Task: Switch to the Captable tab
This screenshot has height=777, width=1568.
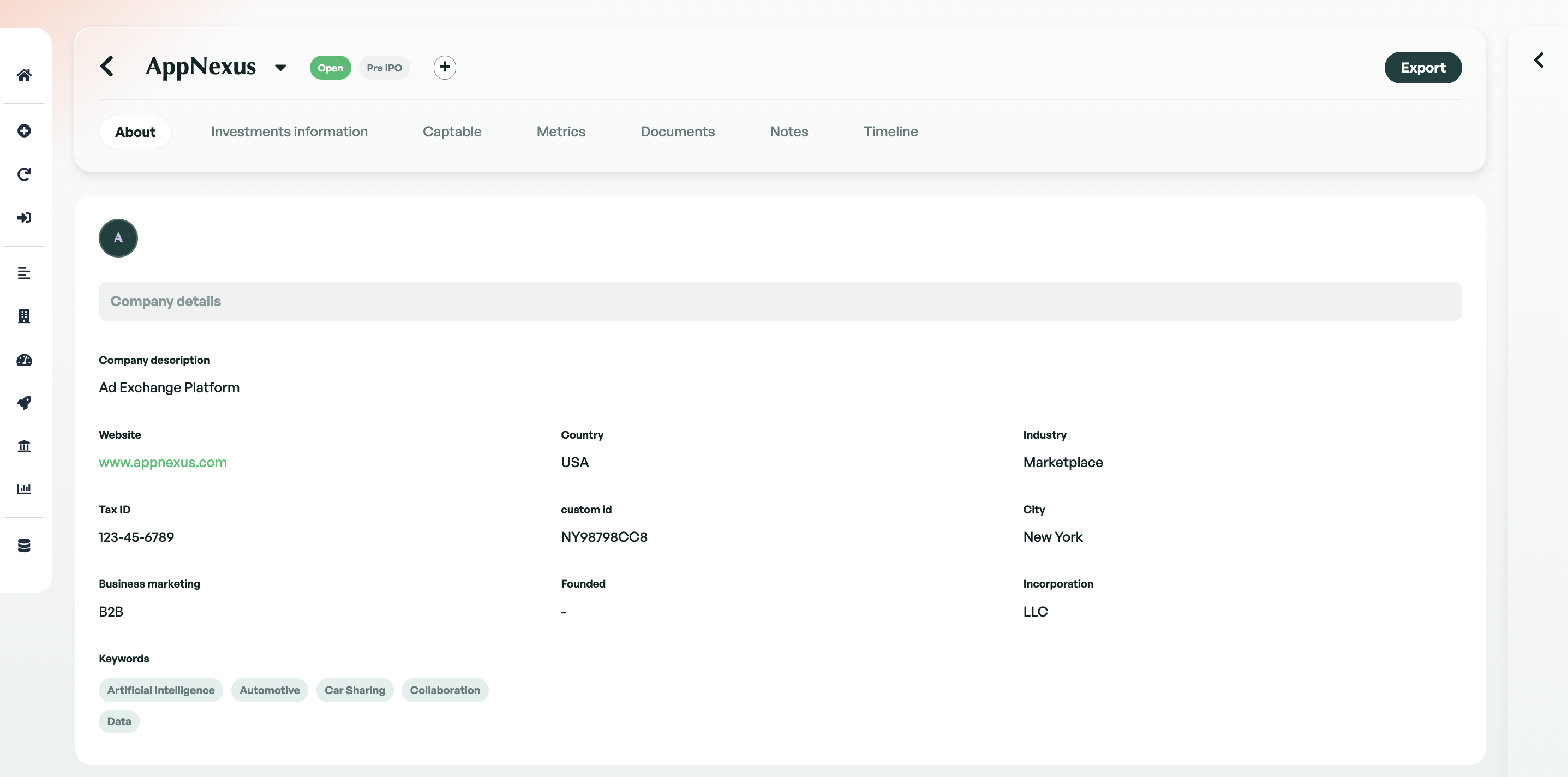Action: click(x=452, y=132)
